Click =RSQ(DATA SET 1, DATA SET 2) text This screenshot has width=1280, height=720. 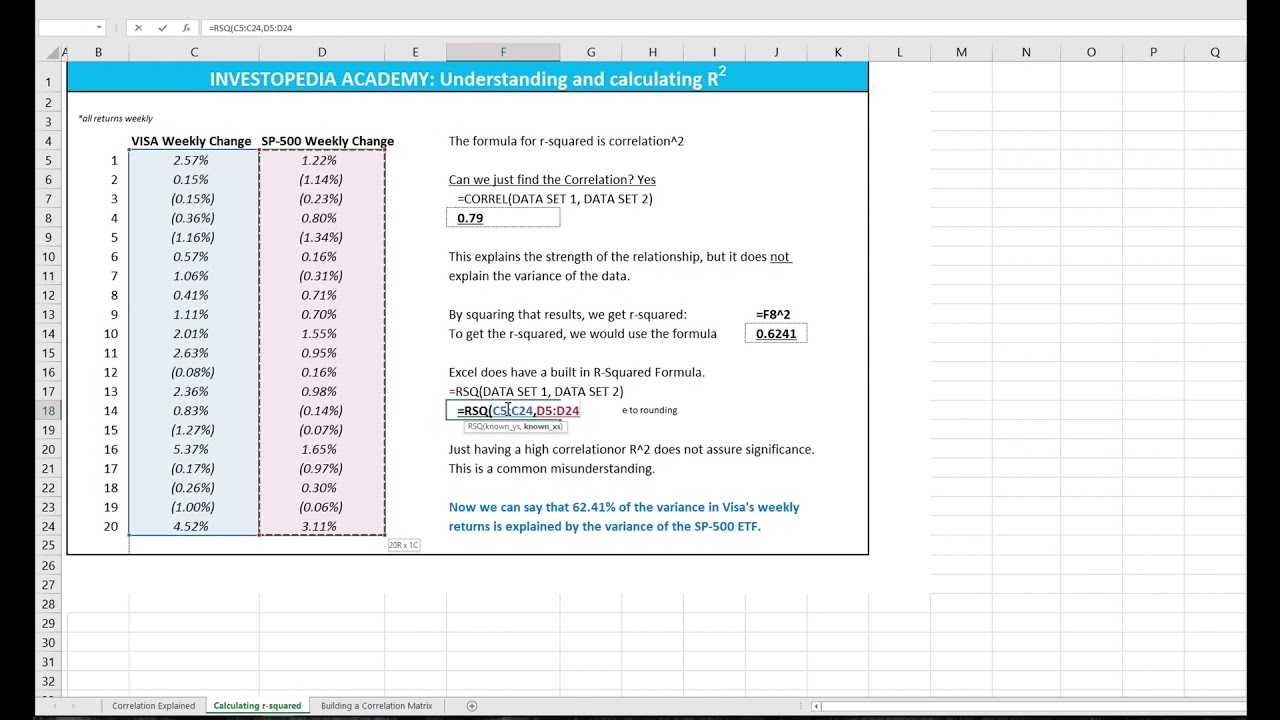pyautogui.click(x=536, y=392)
